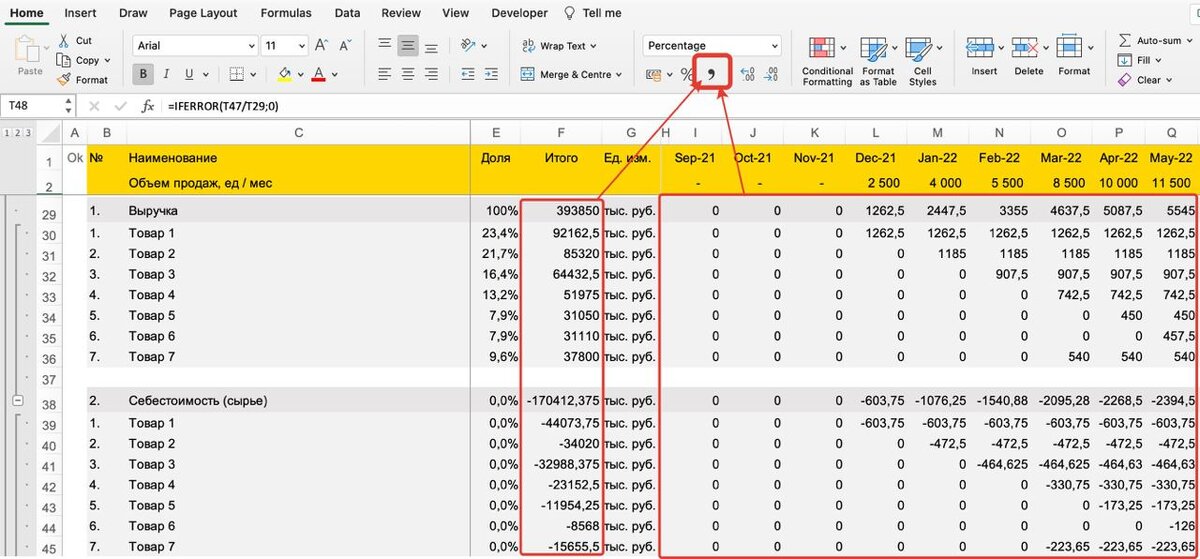Screen dimensions: 1200x559
Task: Toggle Bold formatting
Action: click(x=143, y=74)
